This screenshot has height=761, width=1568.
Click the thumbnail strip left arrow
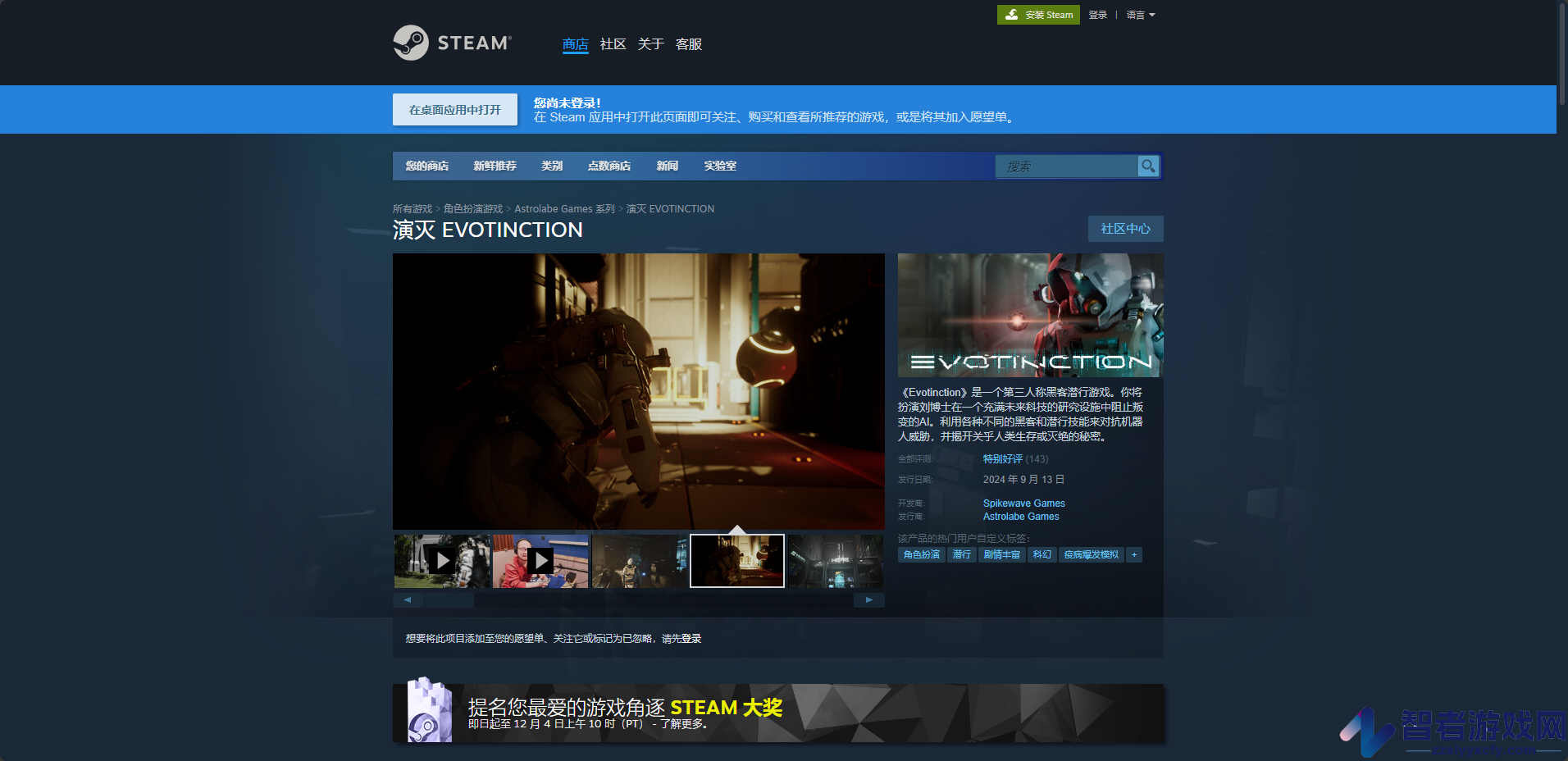[x=408, y=600]
